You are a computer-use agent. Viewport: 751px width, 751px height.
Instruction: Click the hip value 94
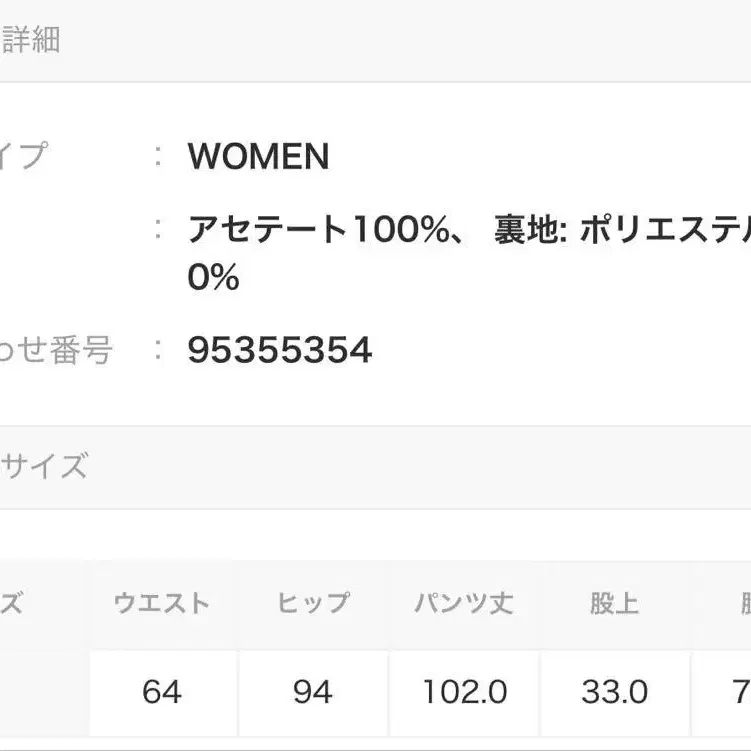click(x=313, y=692)
